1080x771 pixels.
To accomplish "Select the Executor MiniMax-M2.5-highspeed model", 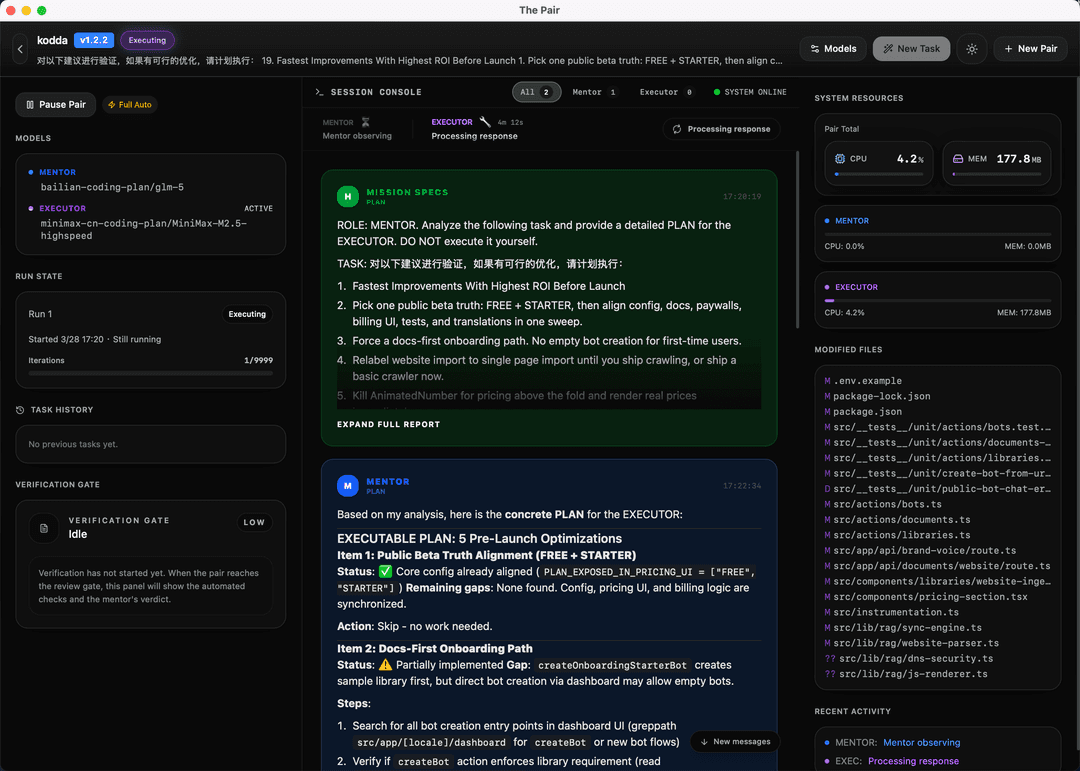I will click(143, 229).
